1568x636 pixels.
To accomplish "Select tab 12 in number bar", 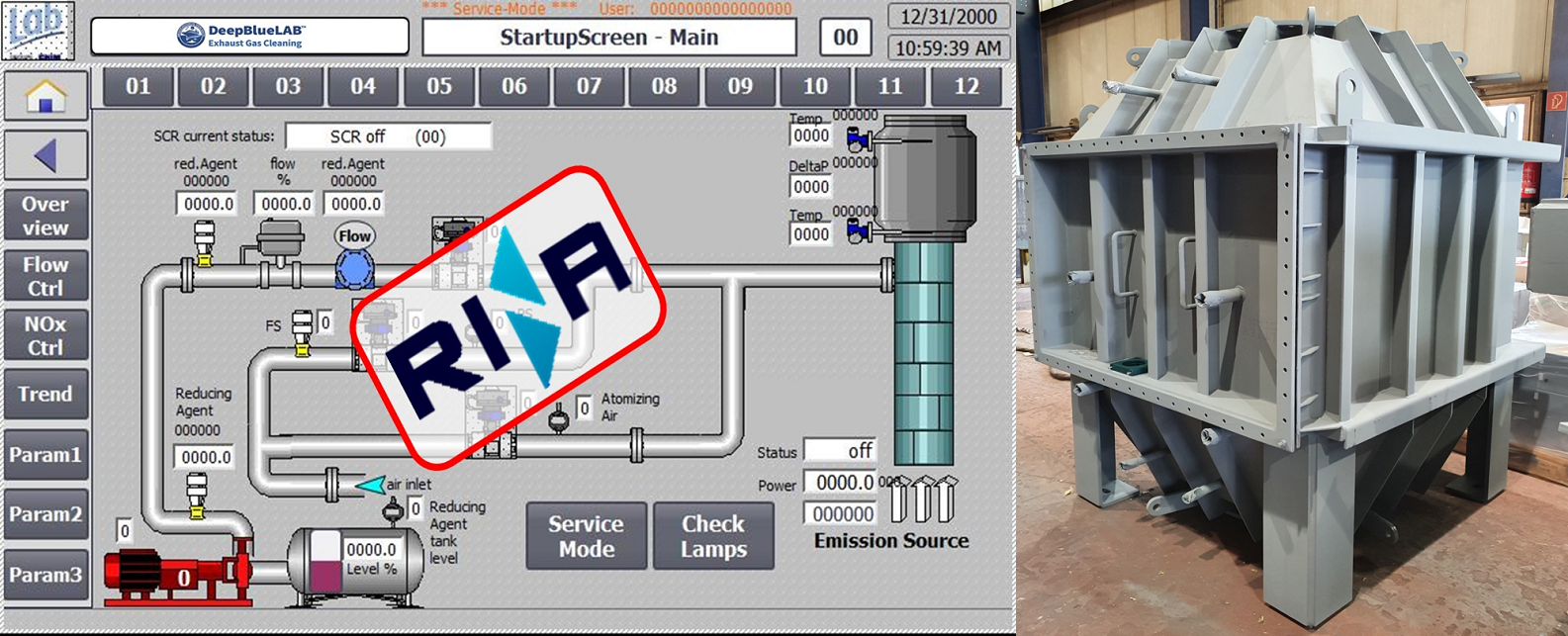I will (966, 87).
